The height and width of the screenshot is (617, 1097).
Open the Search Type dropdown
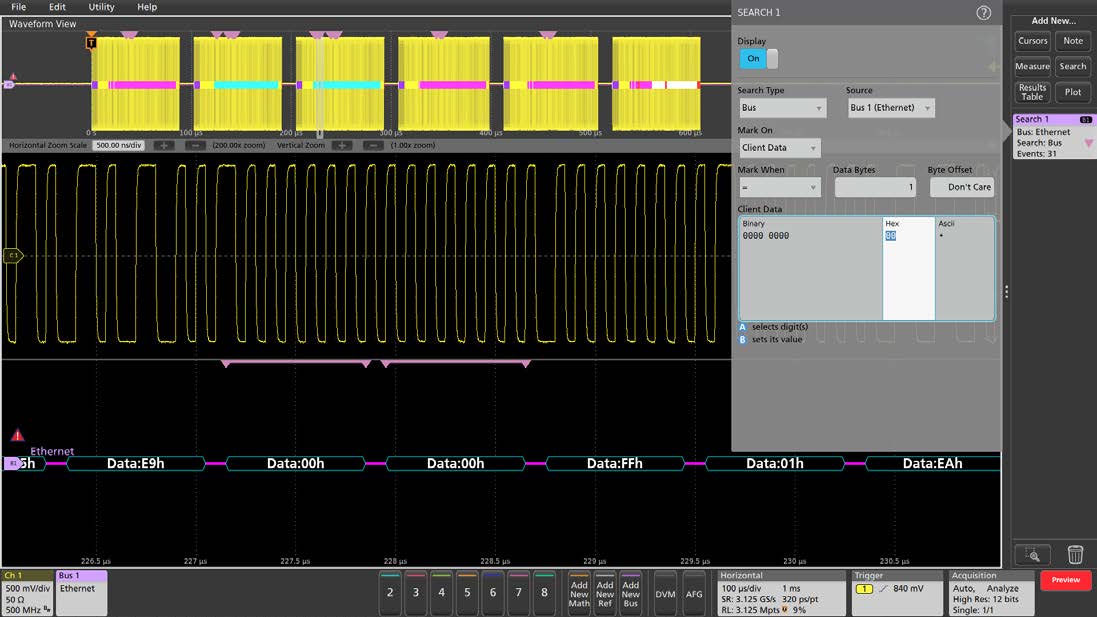coord(783,107)
